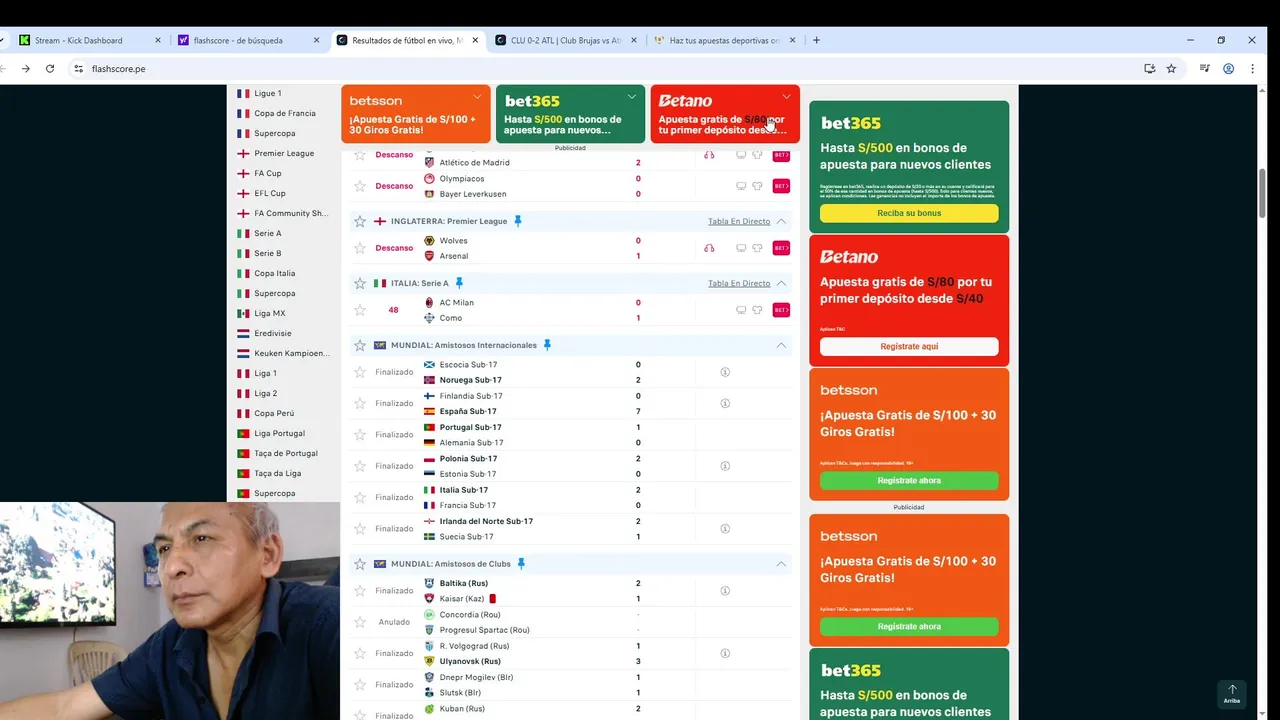This screenshot has height=720, width=1280.
Task: Click the Betano Regístrate aquí button
Action: point(909,346)
